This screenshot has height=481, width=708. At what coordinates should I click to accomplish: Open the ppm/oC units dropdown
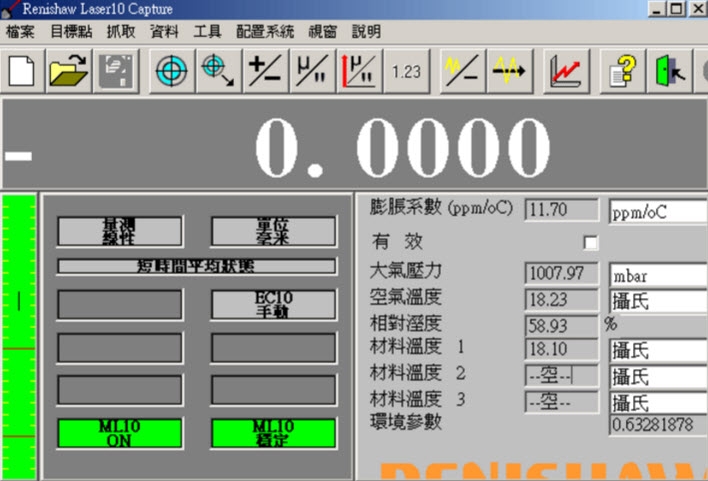click(x=657, y=211)
